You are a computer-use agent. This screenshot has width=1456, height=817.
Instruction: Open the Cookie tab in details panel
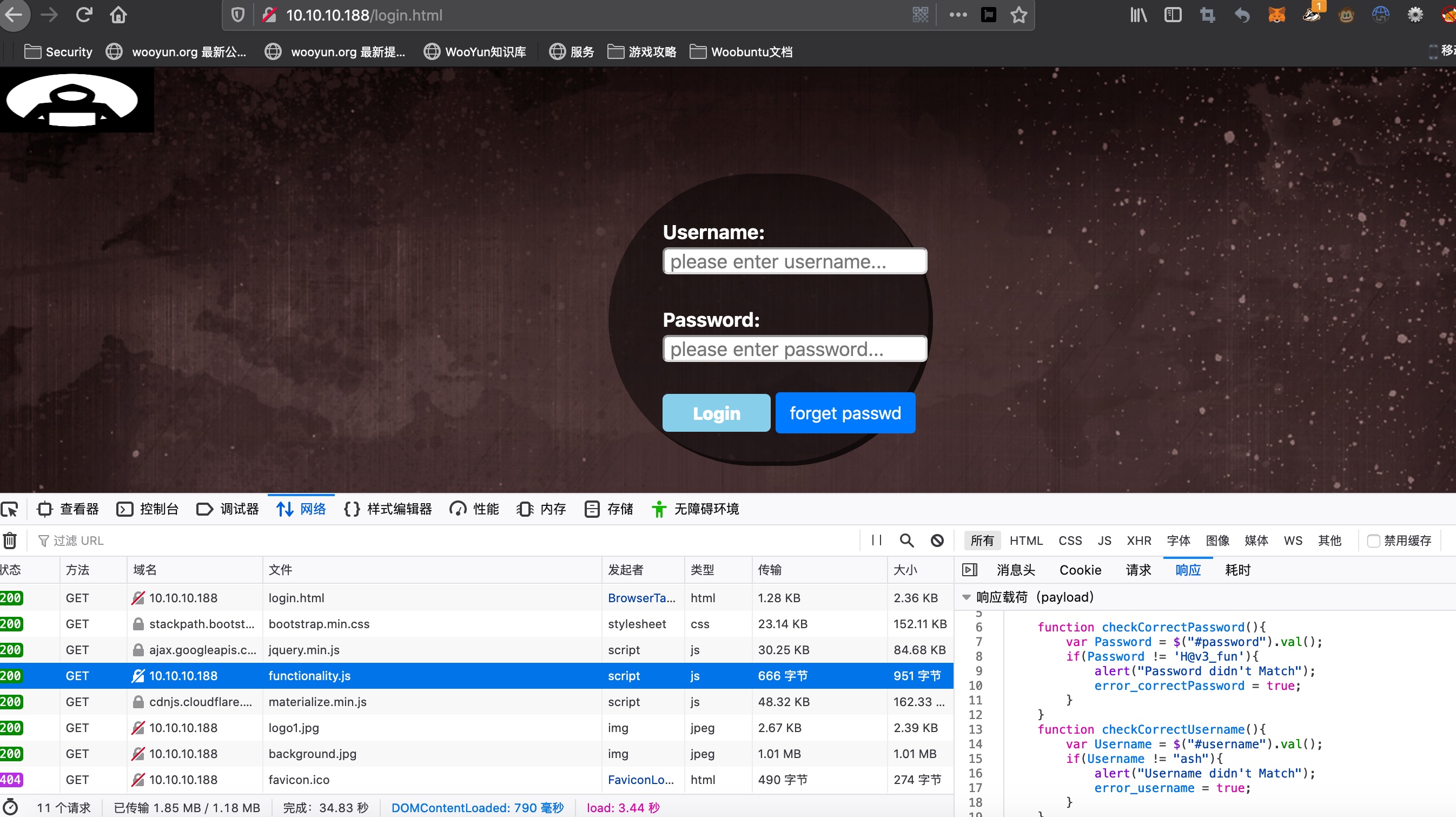click(x=1080, y=570)
